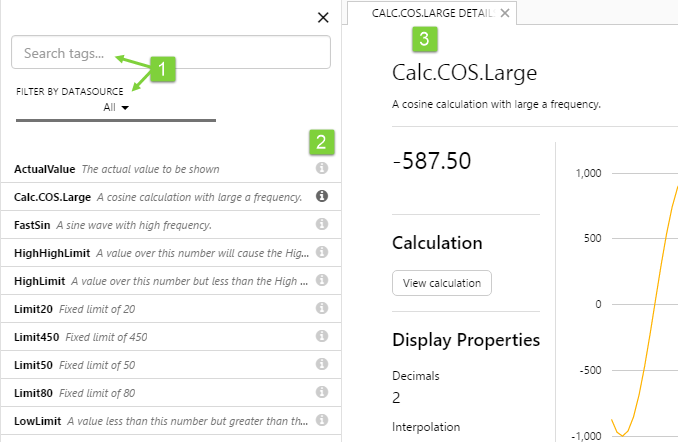This screenshot has height=442, width=678.
Task: Click info icon for Limit20 tag
Action: [322, 309]
